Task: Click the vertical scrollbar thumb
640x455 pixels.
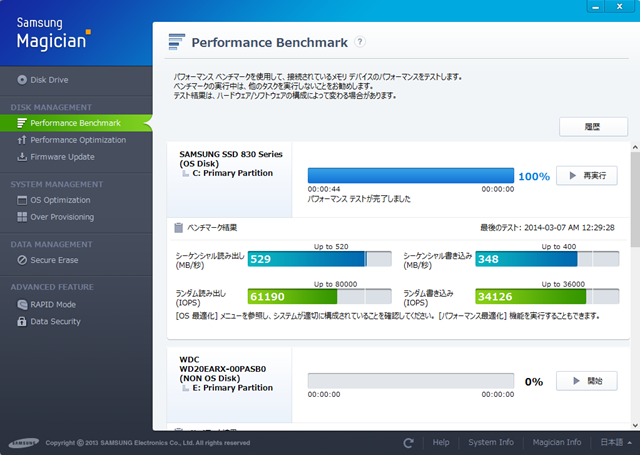Action: 635,200
